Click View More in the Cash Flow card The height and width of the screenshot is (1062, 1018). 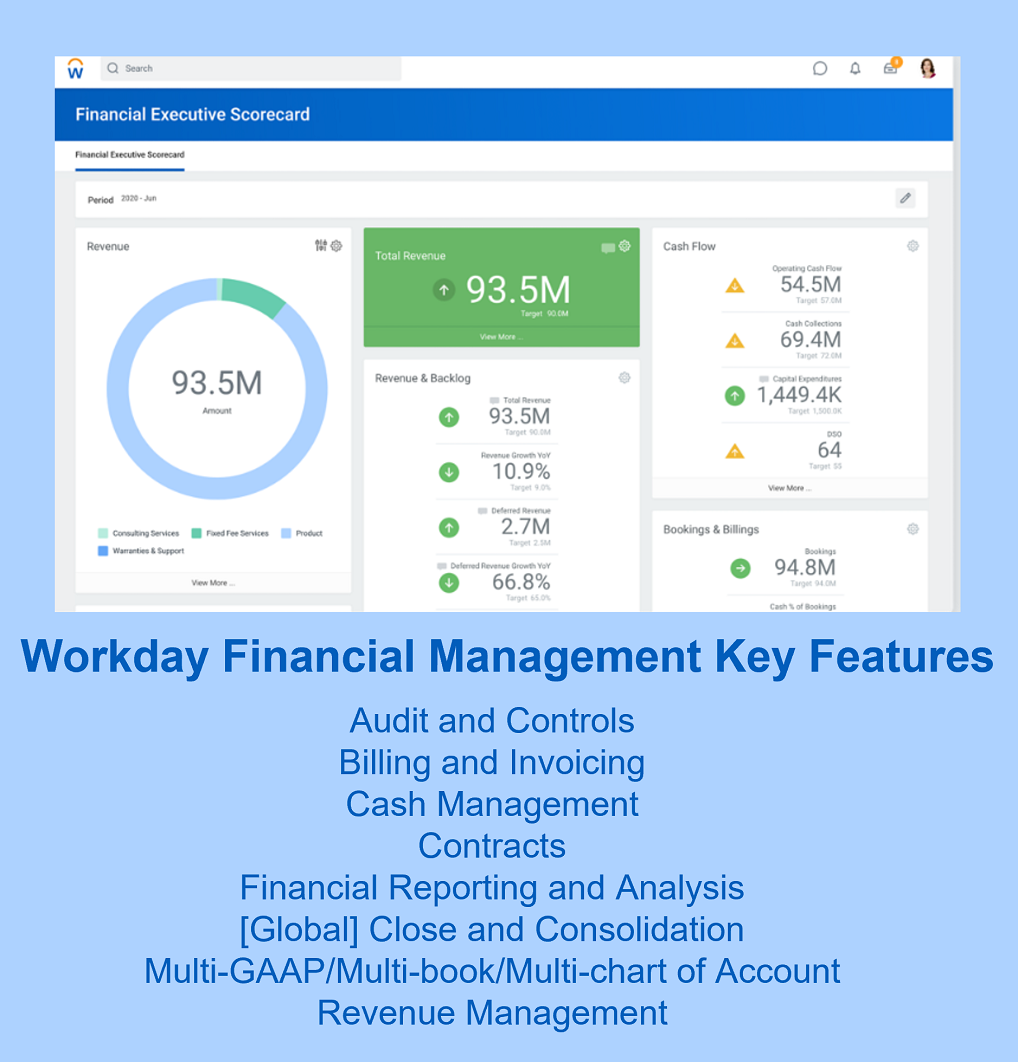coord(789,488)
